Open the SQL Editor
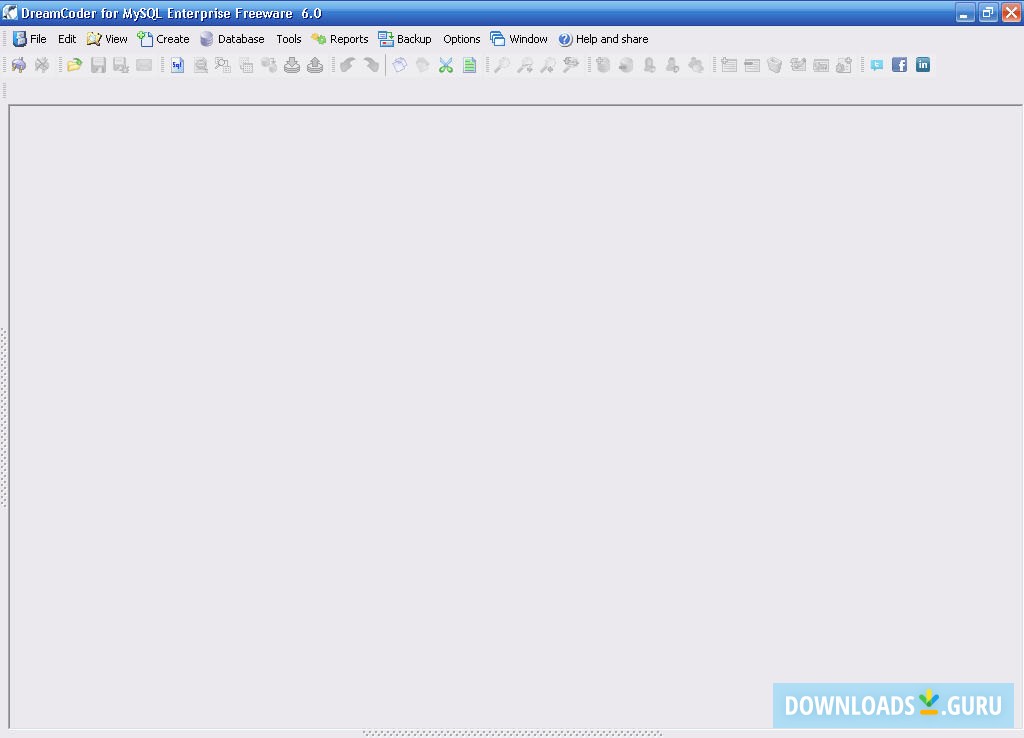 coord(177,64)
